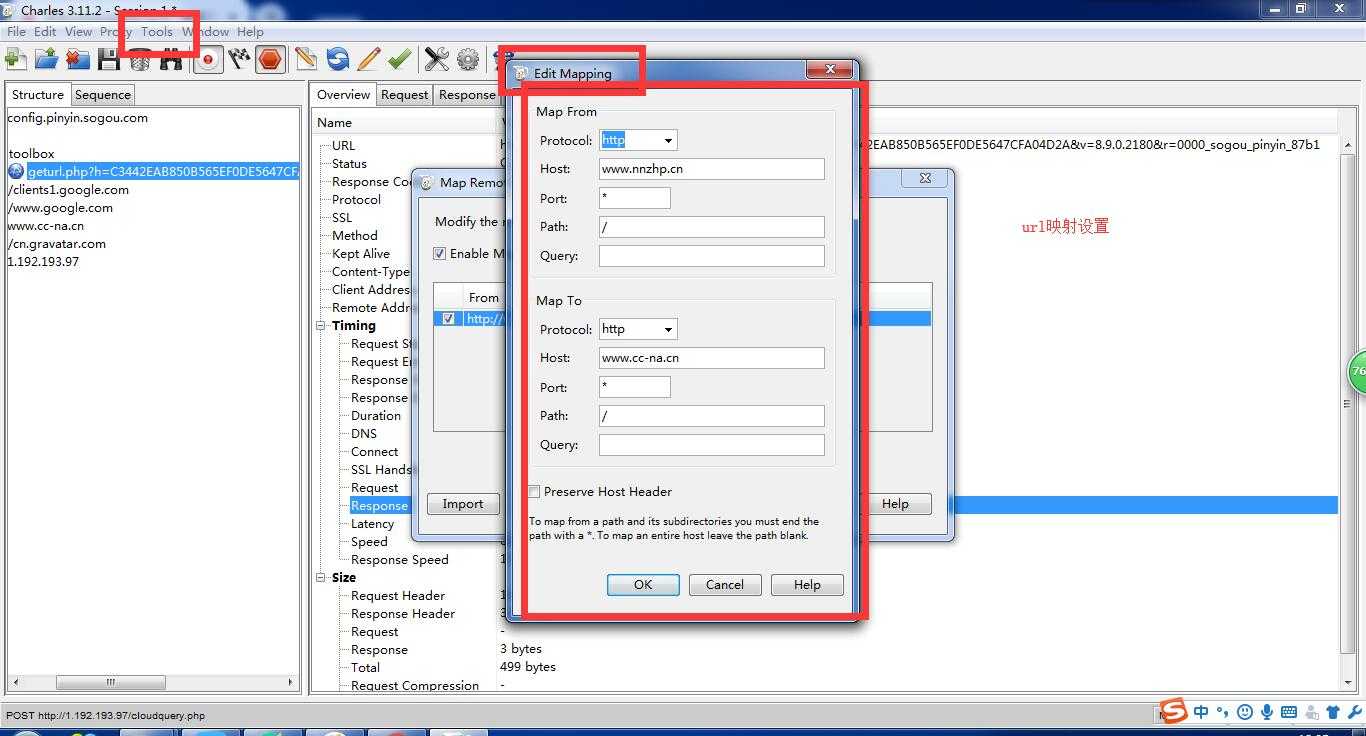Click the Map To Host field www.cc-na.cn
The height and width of the screenshot is (736, 1366).
pyautogui.click(x=712, y=358)
